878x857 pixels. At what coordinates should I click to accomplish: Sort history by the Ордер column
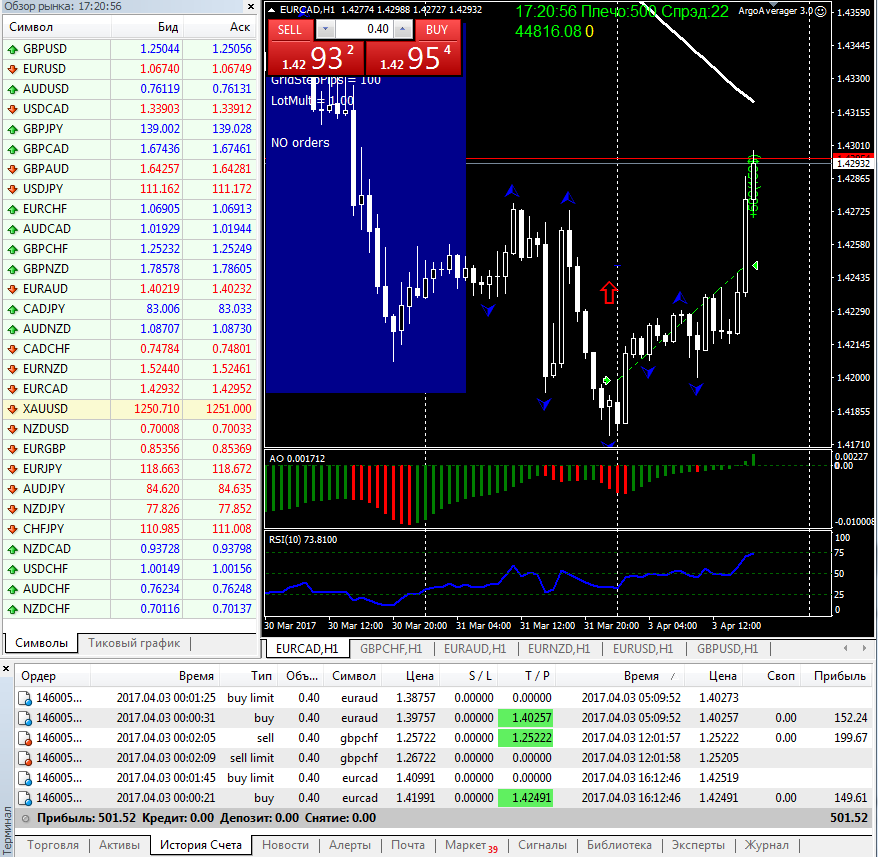click(53, 676)
